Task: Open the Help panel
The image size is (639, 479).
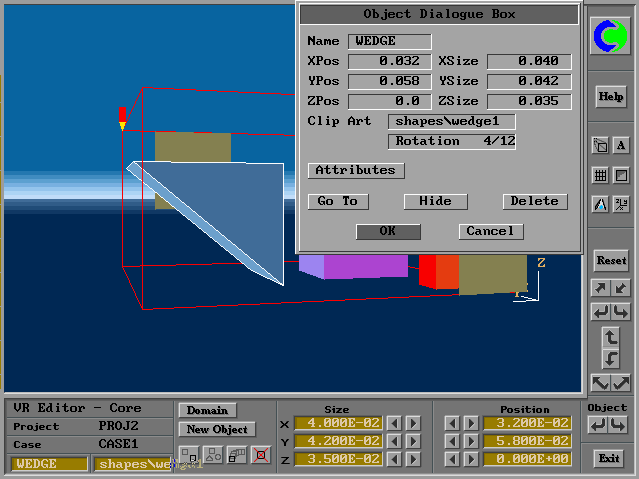Action: tap(611, 97)
